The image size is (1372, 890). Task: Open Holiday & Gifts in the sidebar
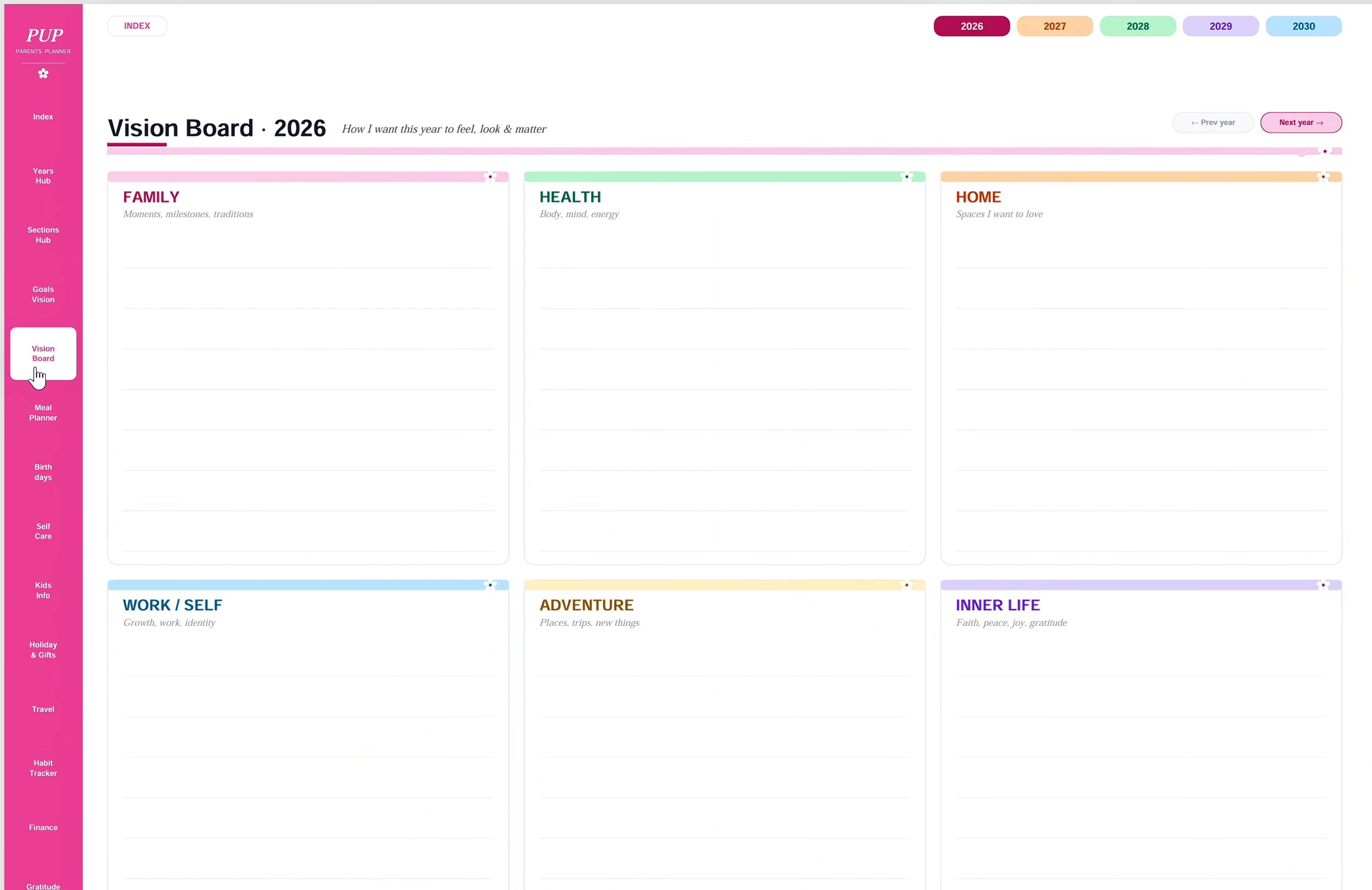[x=43, y=650]
